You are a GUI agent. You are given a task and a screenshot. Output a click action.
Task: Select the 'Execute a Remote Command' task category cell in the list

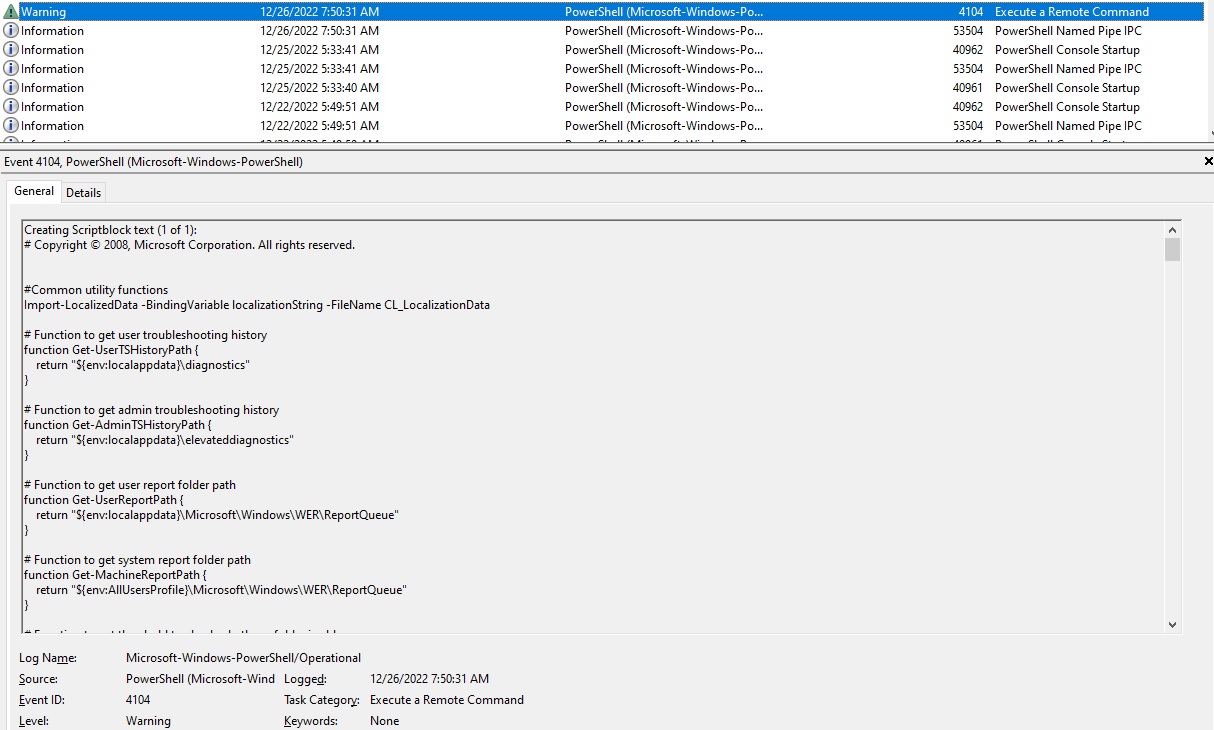(1072, 12)
